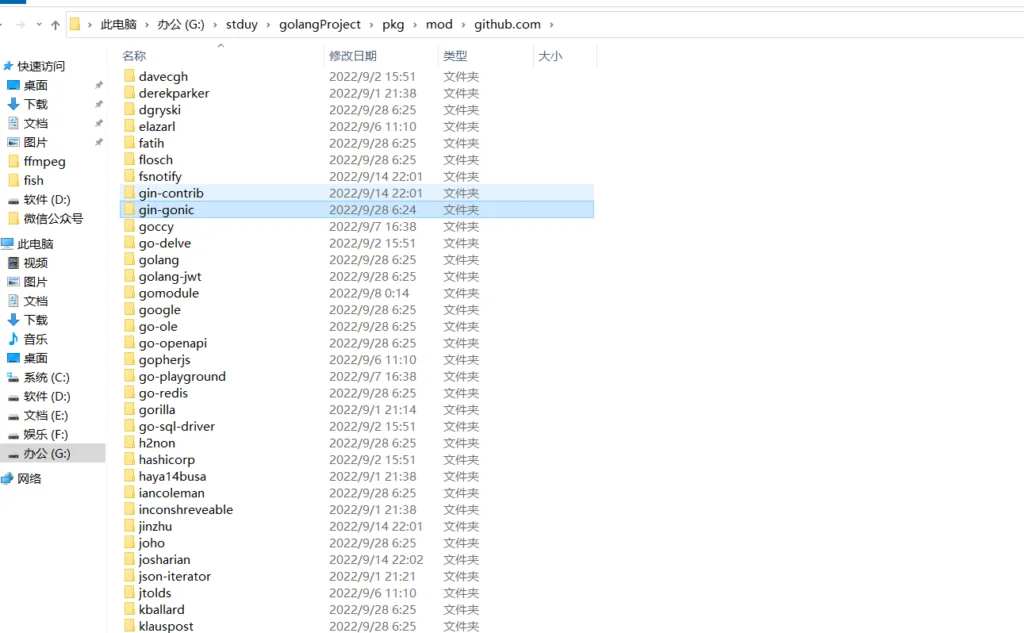Open 微信公众号 folder in navigation pane

pos(53,219)
